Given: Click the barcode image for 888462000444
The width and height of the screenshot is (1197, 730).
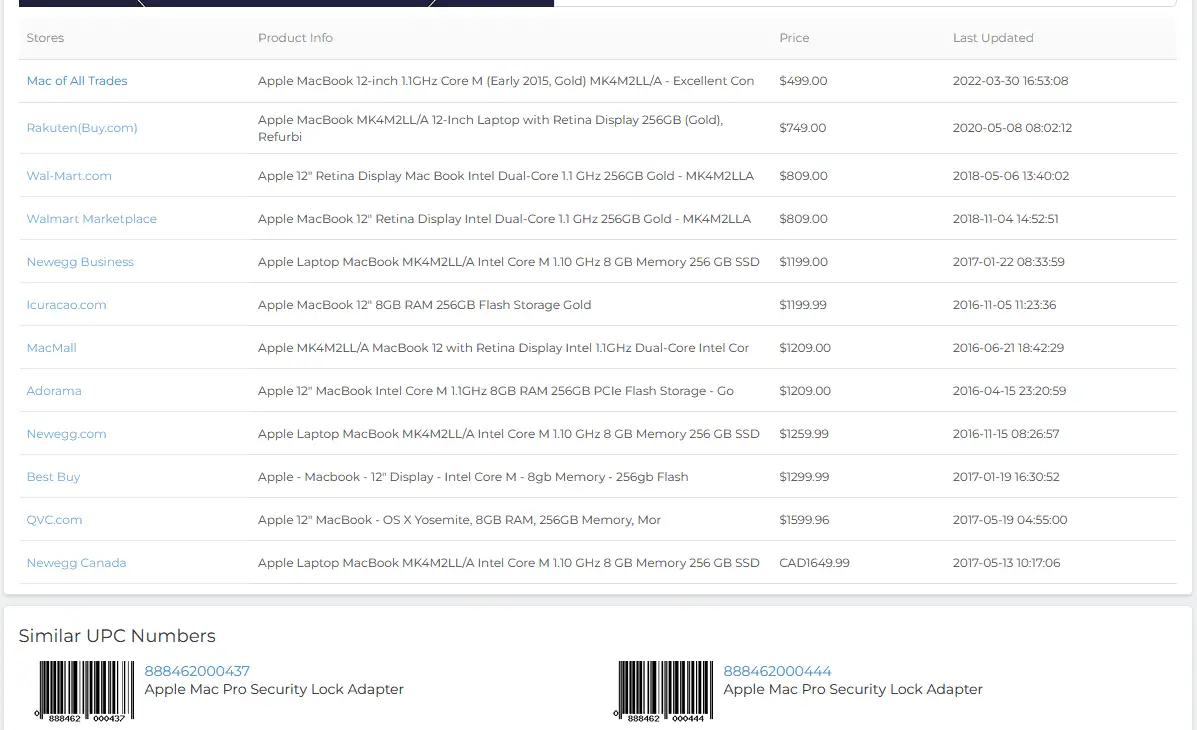Looking at the screenshot, I should 664,689.
